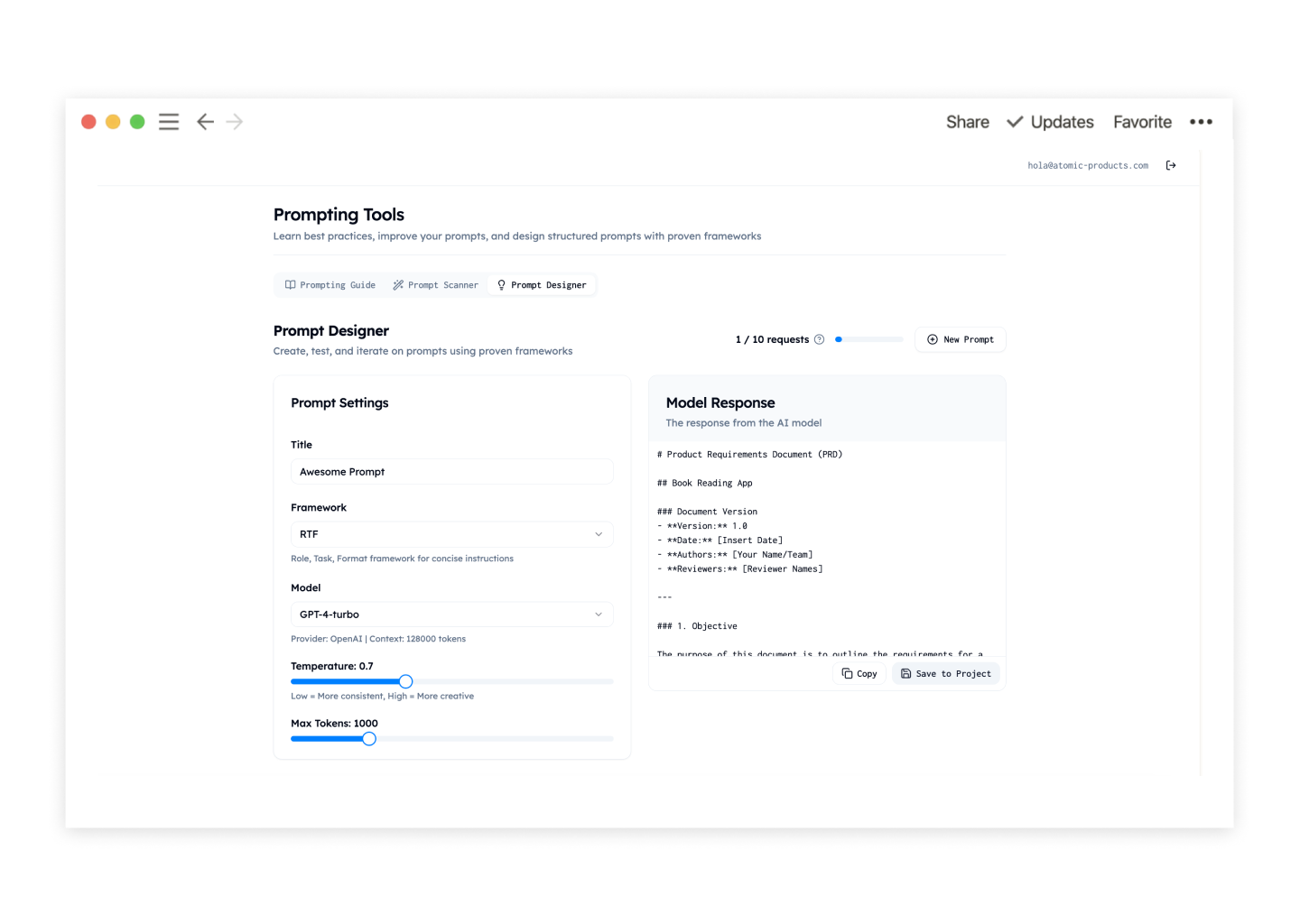This screenshot has height=924, width=1300.
Task: Open the Model dropdown showing GPT-4-turbo
Action: coord(451,614)
